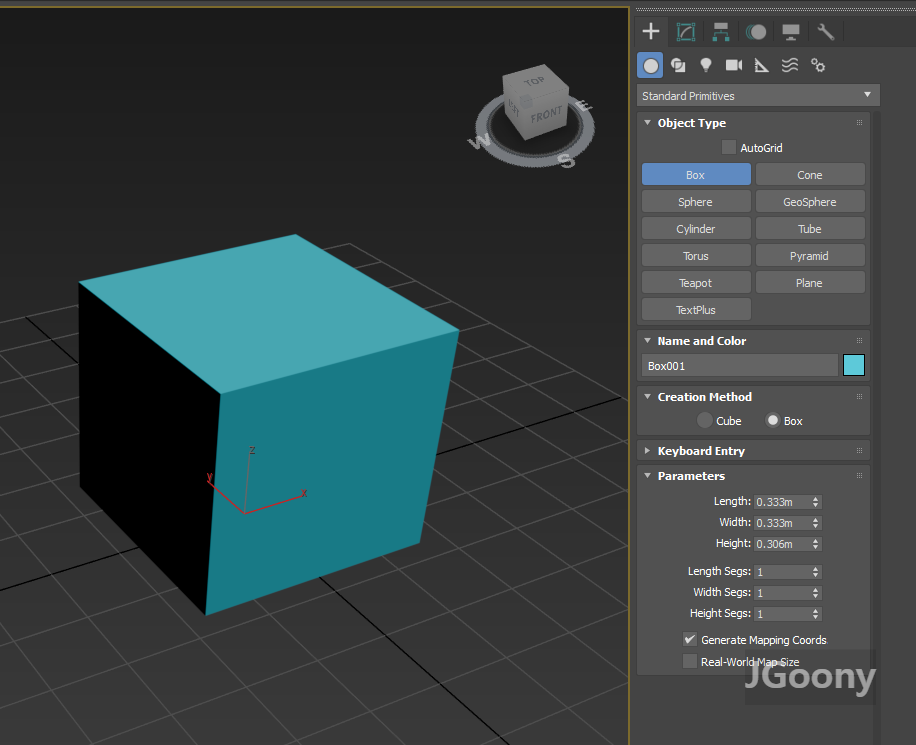
Task: Select the Cameras category icon
Action: pos(734,65)
